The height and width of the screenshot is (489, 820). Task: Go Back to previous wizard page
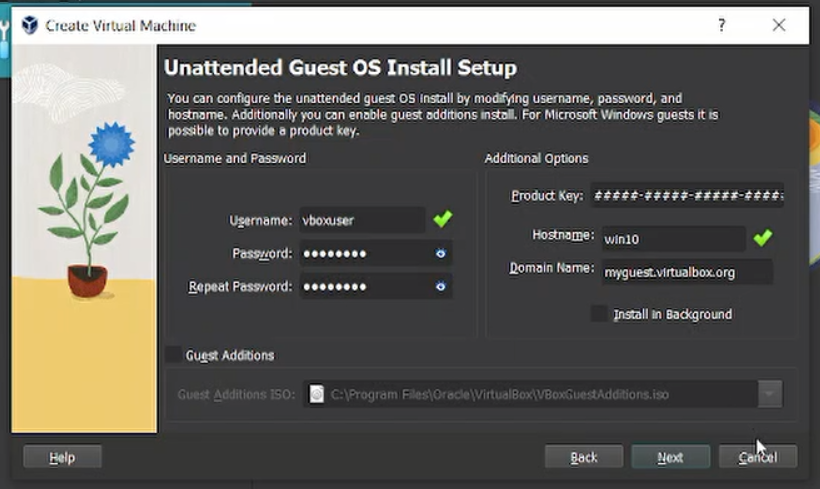583,457
